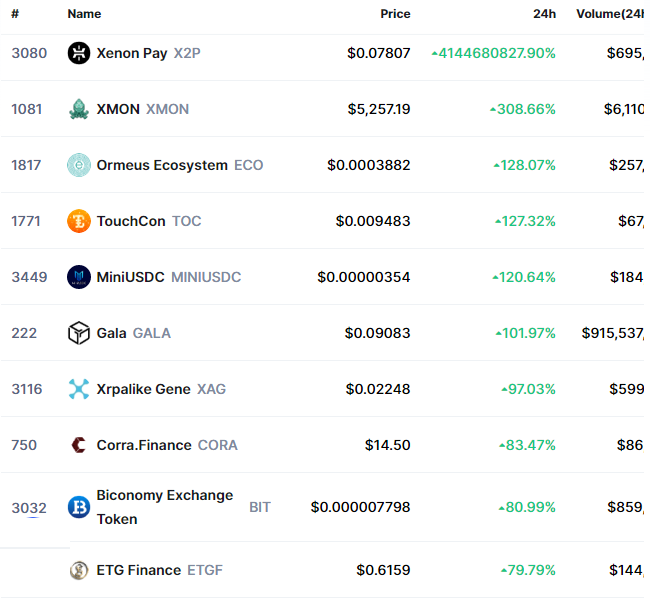Click the orange TouchCon coin icon

click(x=79, y=221)
